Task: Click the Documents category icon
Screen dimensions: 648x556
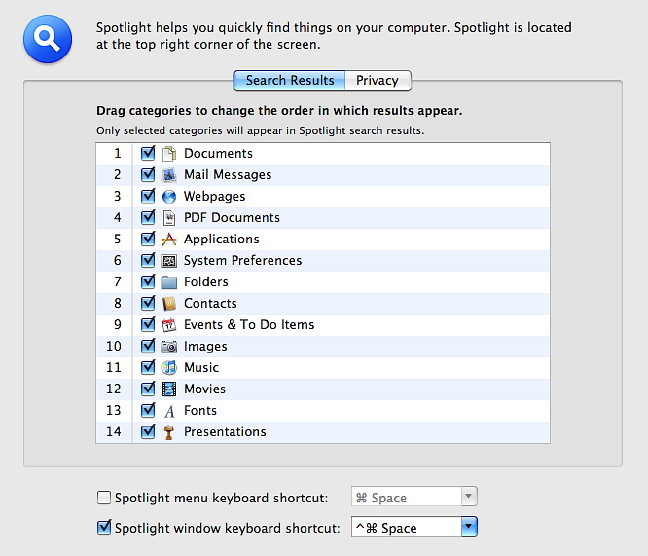Action: [x=169, y=154]
